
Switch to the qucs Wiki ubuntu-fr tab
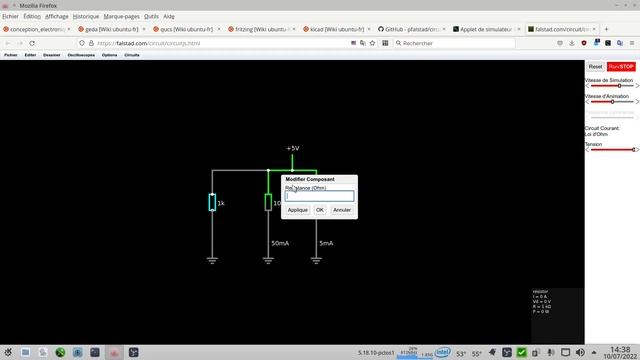click(186, 29)
